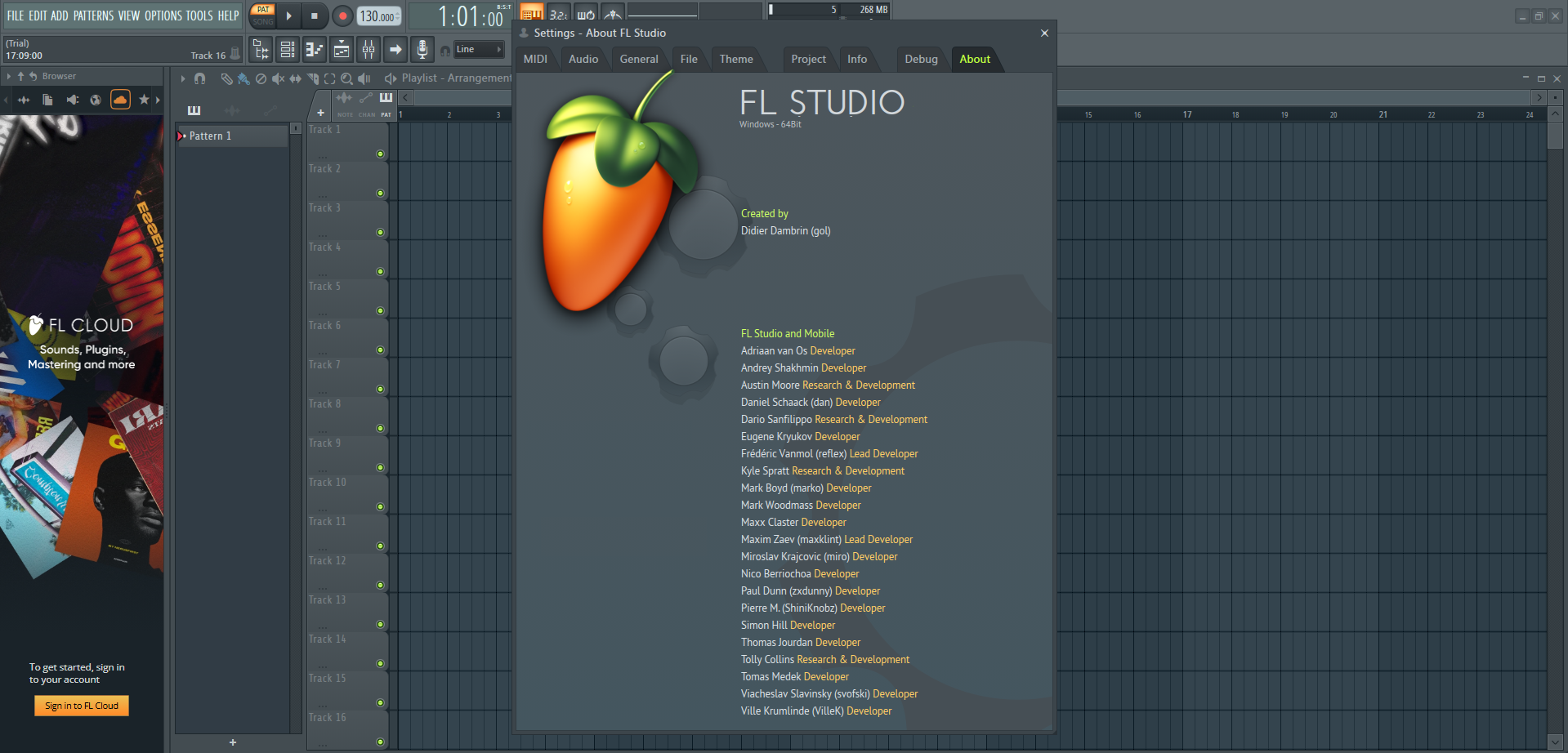1568x753 pixels.
Task: Switch to the Audio settings tab
Action: tap(583, 59)
